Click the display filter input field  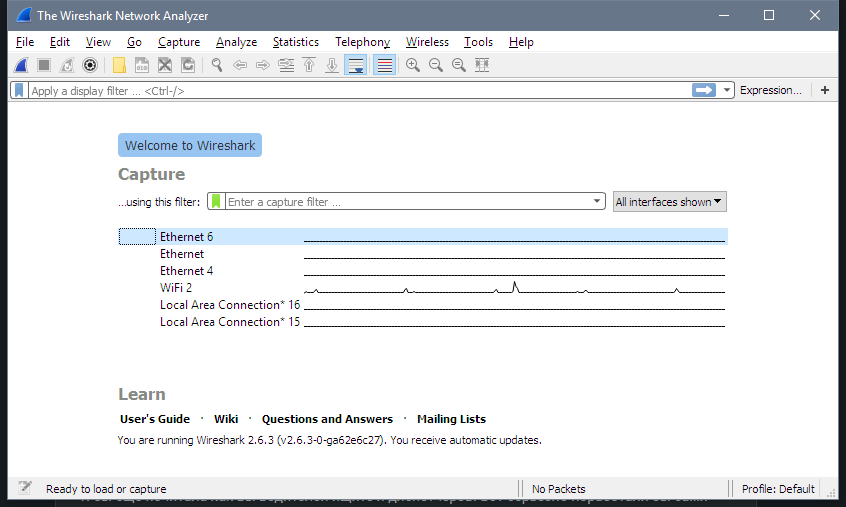360,91
